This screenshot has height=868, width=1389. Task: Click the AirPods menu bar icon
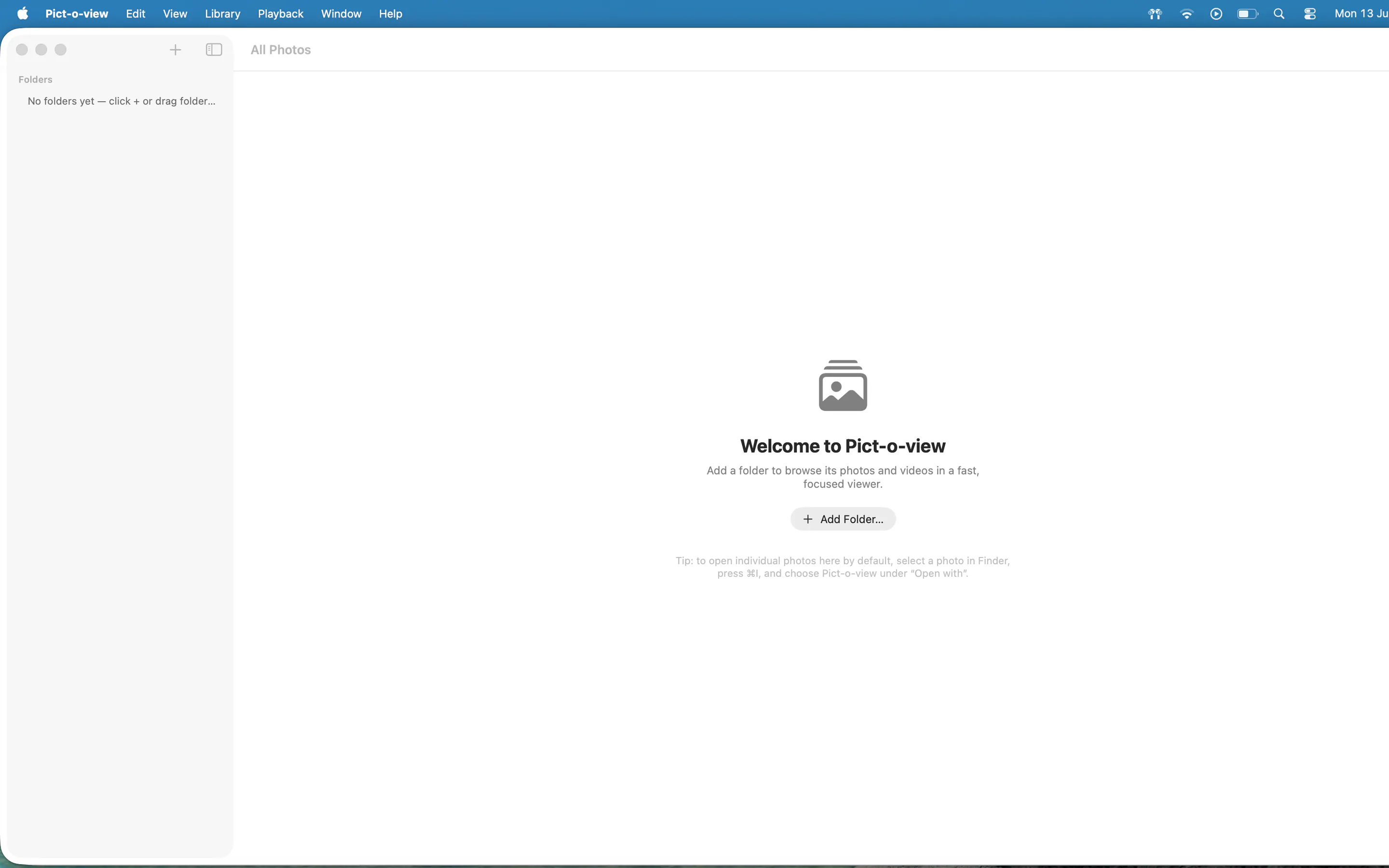tap(1155, 14)
